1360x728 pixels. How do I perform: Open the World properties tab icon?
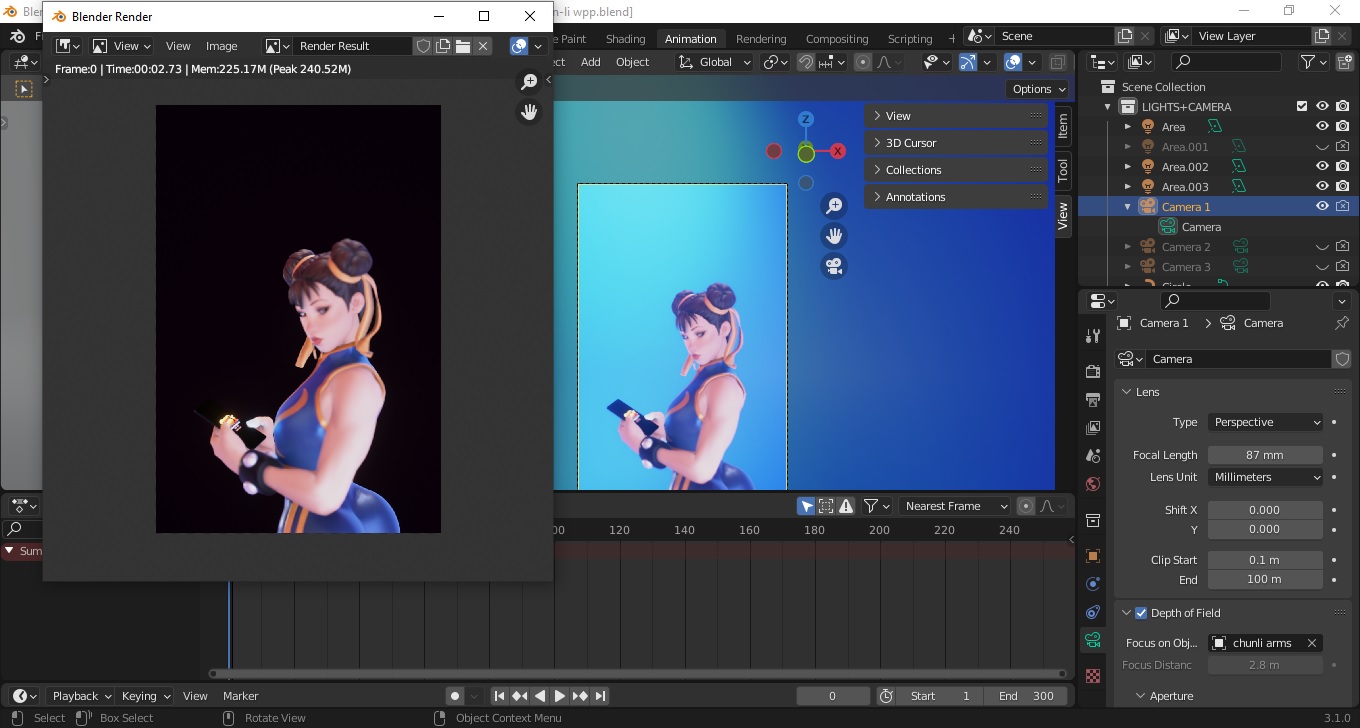coord(1093,484)
